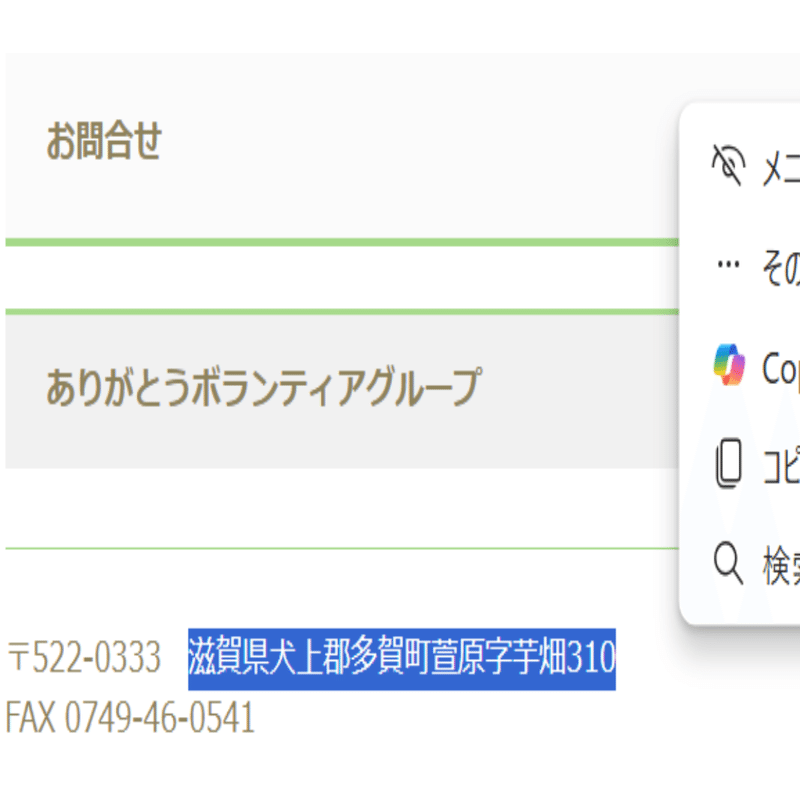Click the postal code 522-0333

click(x=96, y=659)
